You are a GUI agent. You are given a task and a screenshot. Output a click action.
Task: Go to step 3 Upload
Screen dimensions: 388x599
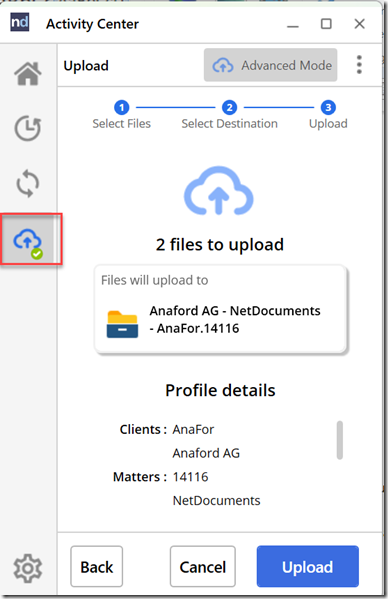tap(328, 115)
